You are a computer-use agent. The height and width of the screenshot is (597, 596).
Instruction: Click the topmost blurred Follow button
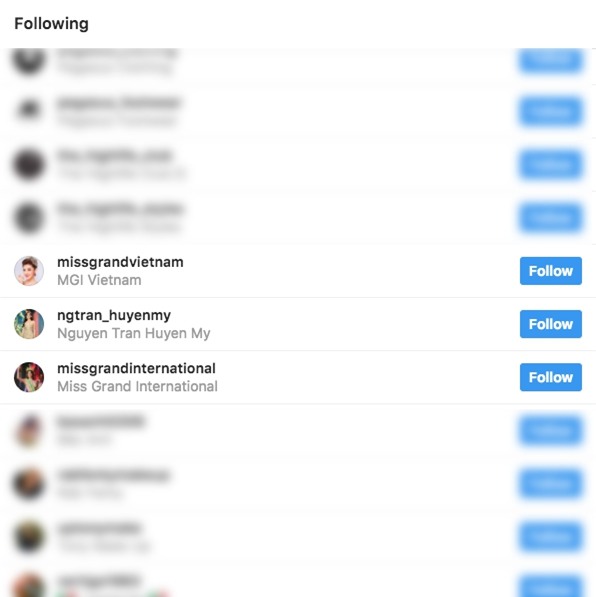(x=551, y=60)
